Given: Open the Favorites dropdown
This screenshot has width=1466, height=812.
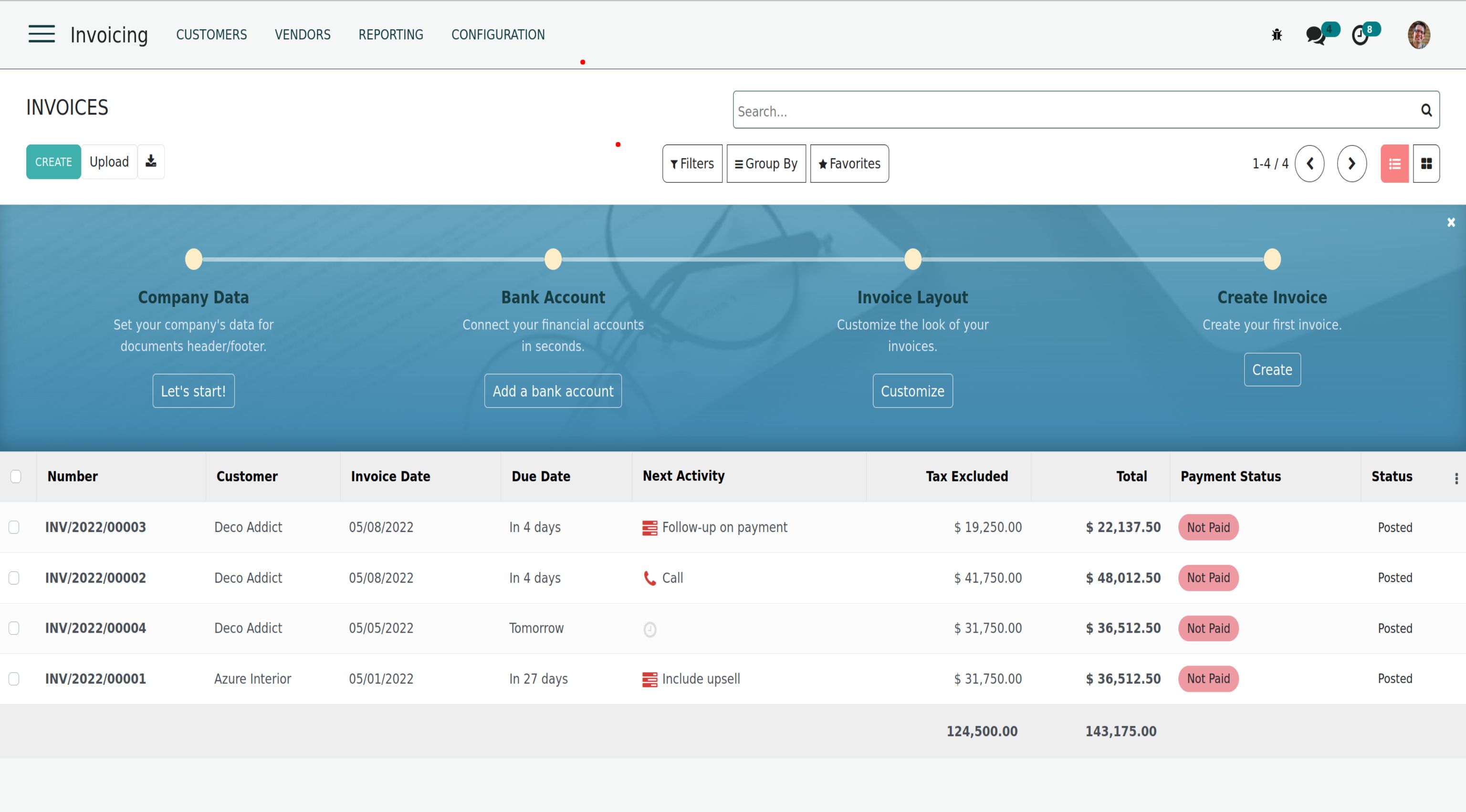Looking at the screenshot, I should coord(849,164).
